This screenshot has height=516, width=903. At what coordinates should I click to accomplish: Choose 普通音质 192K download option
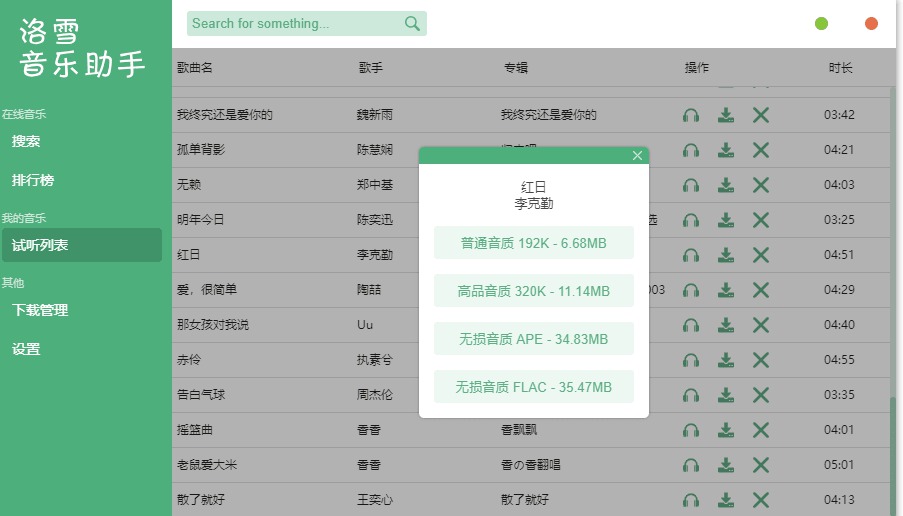534,243
